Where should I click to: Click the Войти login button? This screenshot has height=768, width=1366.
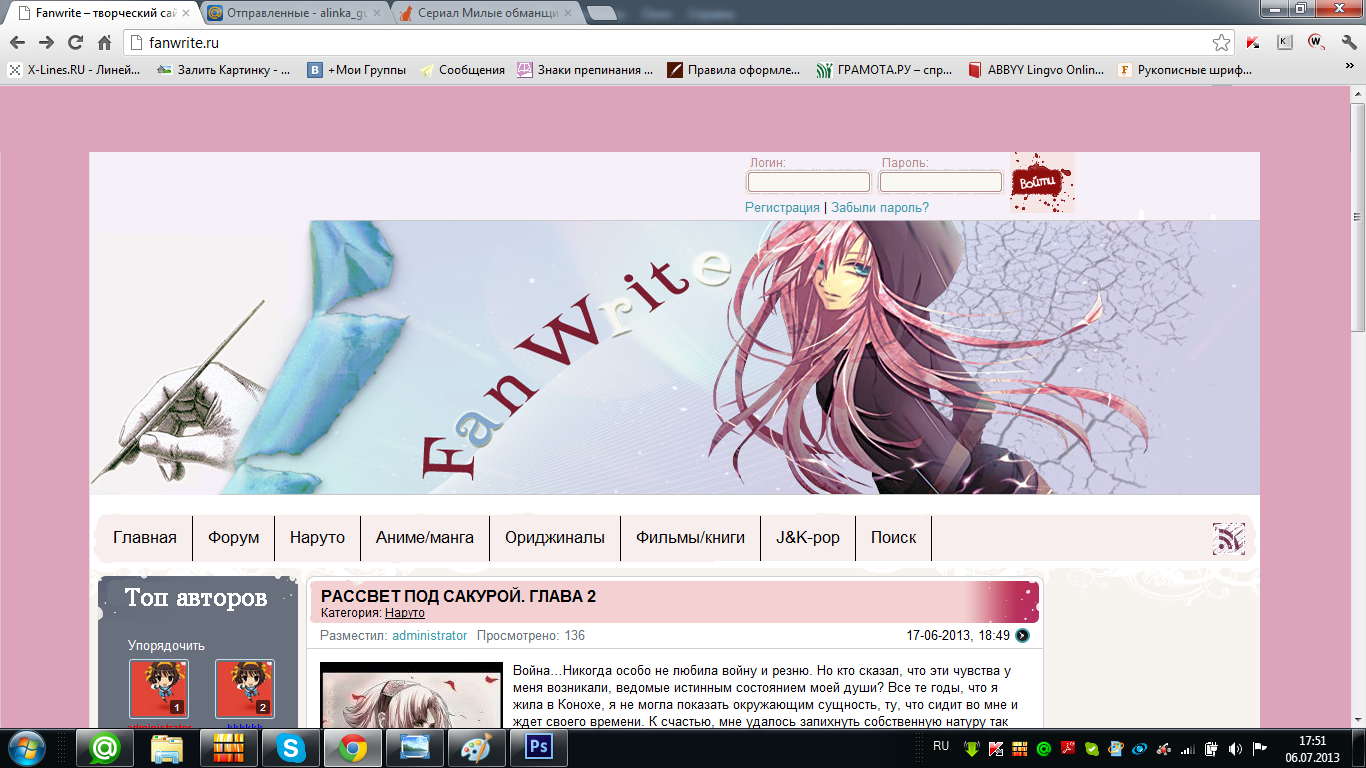[x=1041, y=182]
